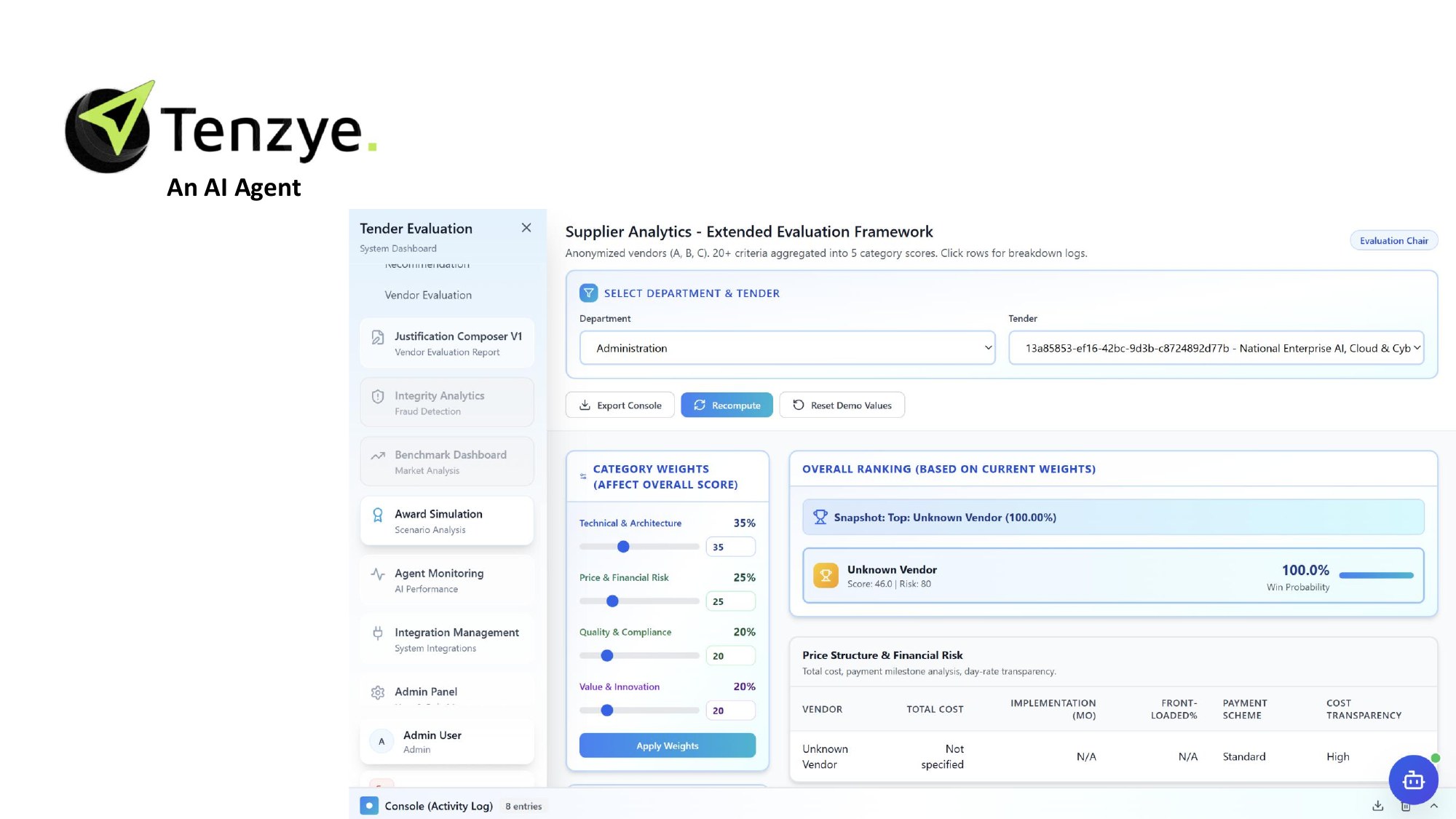The image size is (1456, 819).
Task: Click the '8 entries' console badge
Action: pos(523,806)
